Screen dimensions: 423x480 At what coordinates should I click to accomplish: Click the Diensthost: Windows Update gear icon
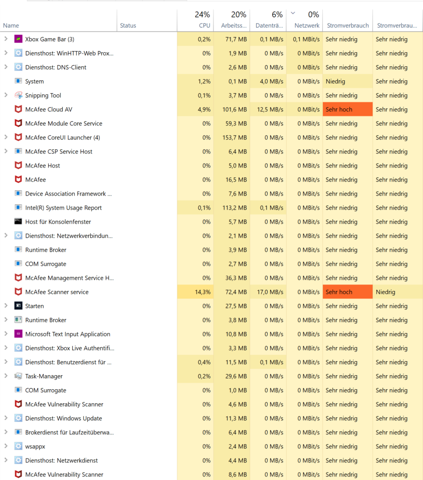18,418
